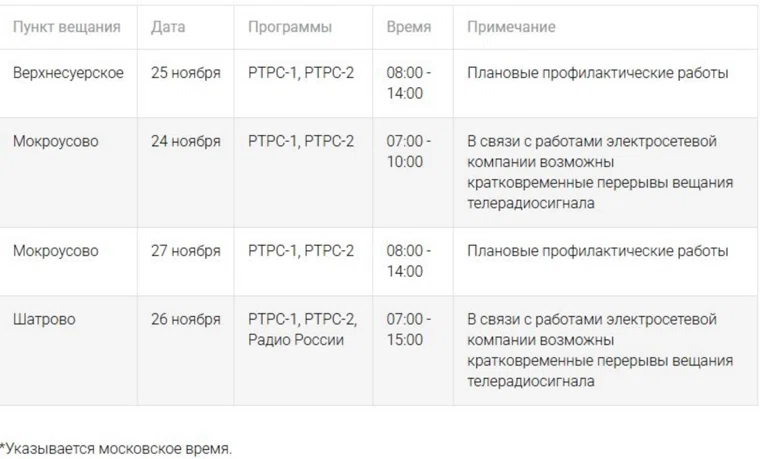Select the "Программы" column header
This screenshot has height=459, width=760.
click(290, 27)
